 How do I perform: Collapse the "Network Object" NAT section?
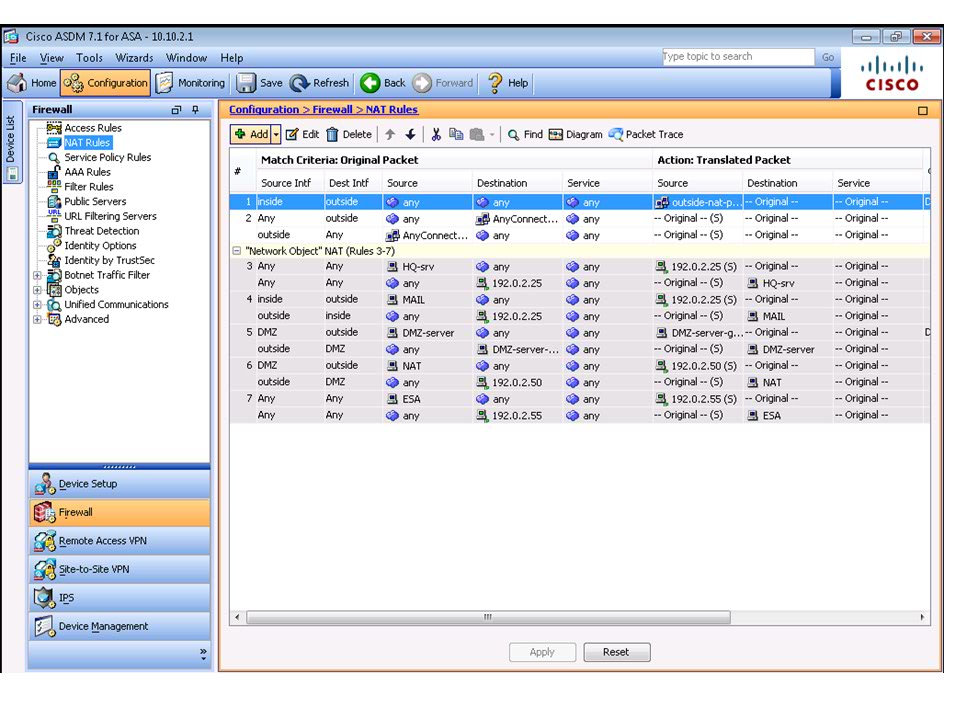point(236,251)
